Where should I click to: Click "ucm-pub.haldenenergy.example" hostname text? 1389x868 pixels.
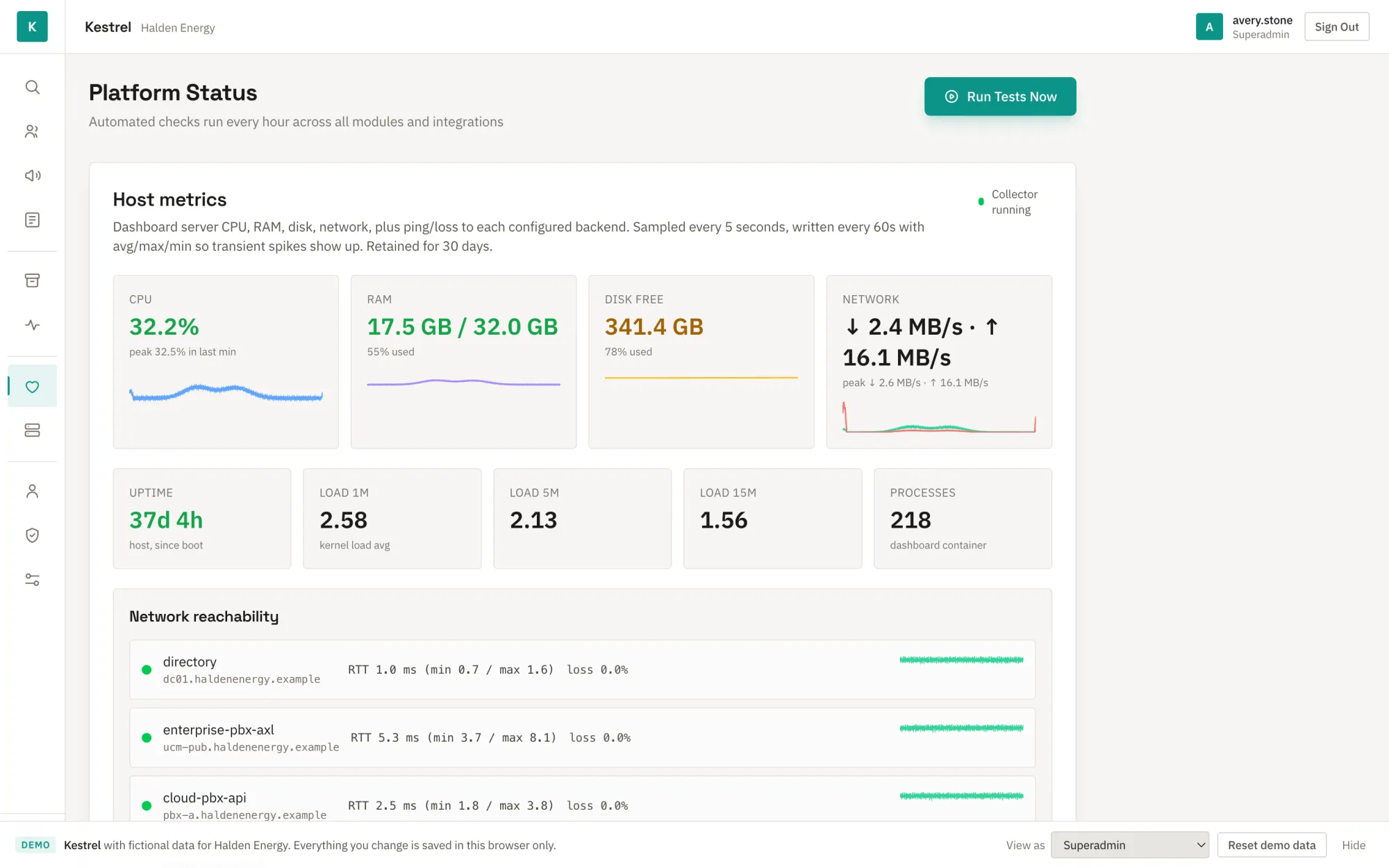(x=251, y=747)
